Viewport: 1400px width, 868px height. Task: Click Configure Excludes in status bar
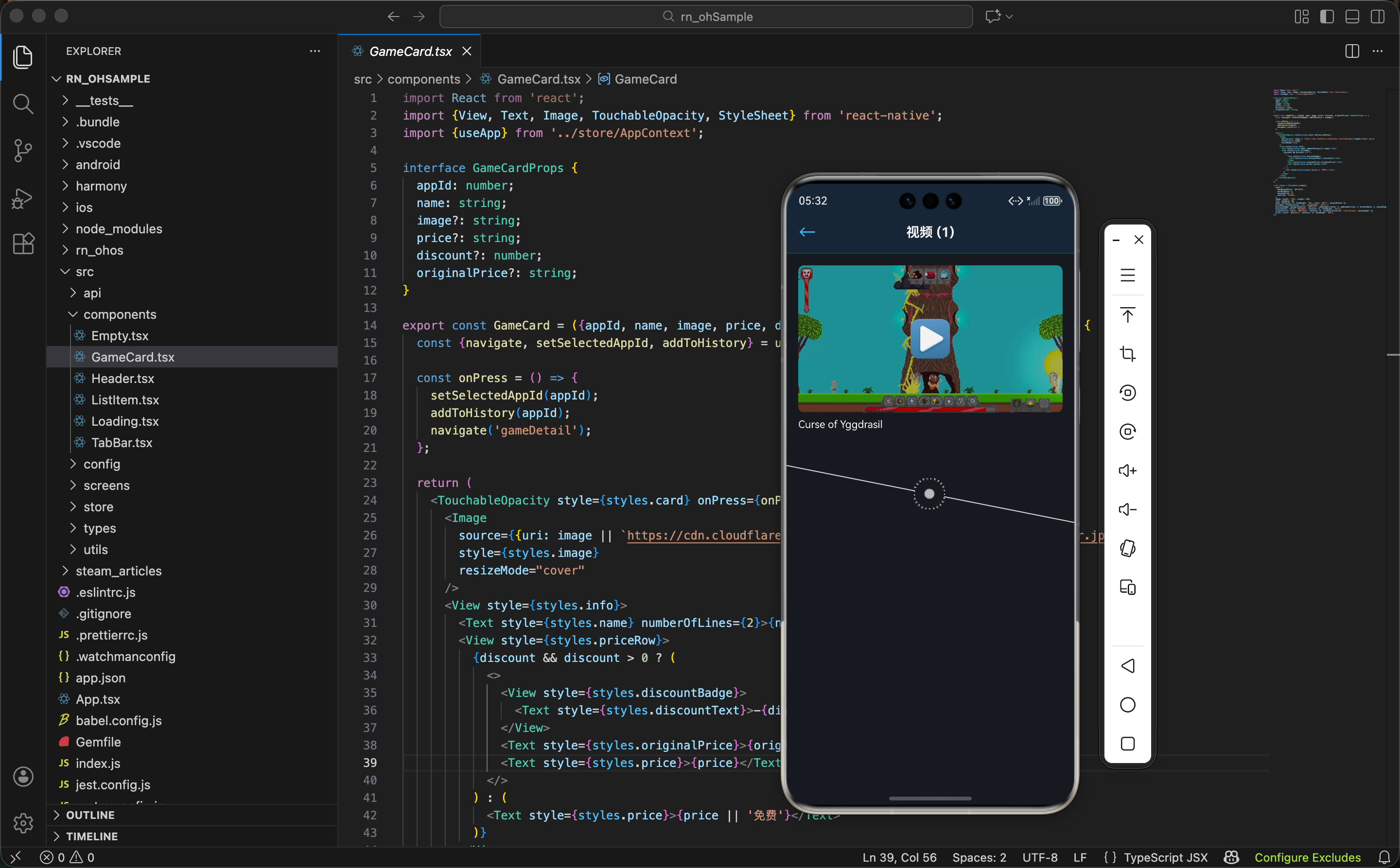(x=1308, y=858)
